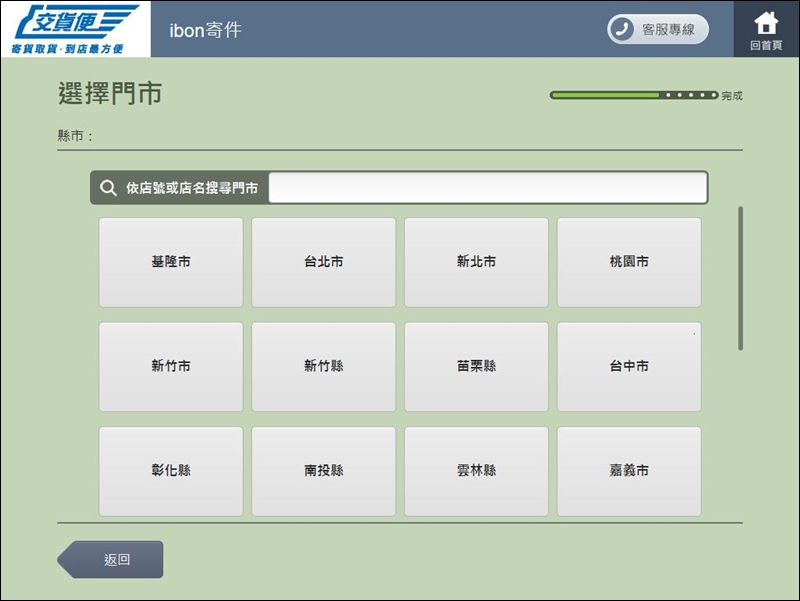The image size is (800, 601).
Task: Click the 交貨便 logo
Action: (x=76, y=28)
